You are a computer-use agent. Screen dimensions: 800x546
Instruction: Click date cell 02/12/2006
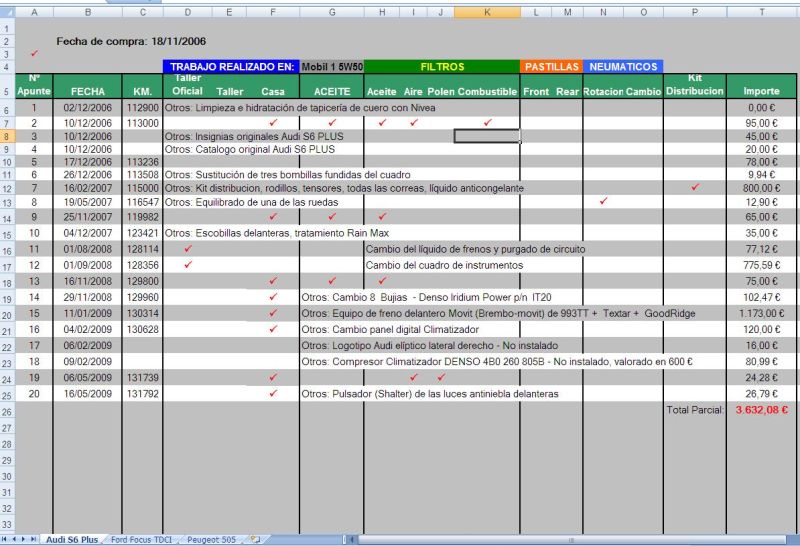coord(87,108)
